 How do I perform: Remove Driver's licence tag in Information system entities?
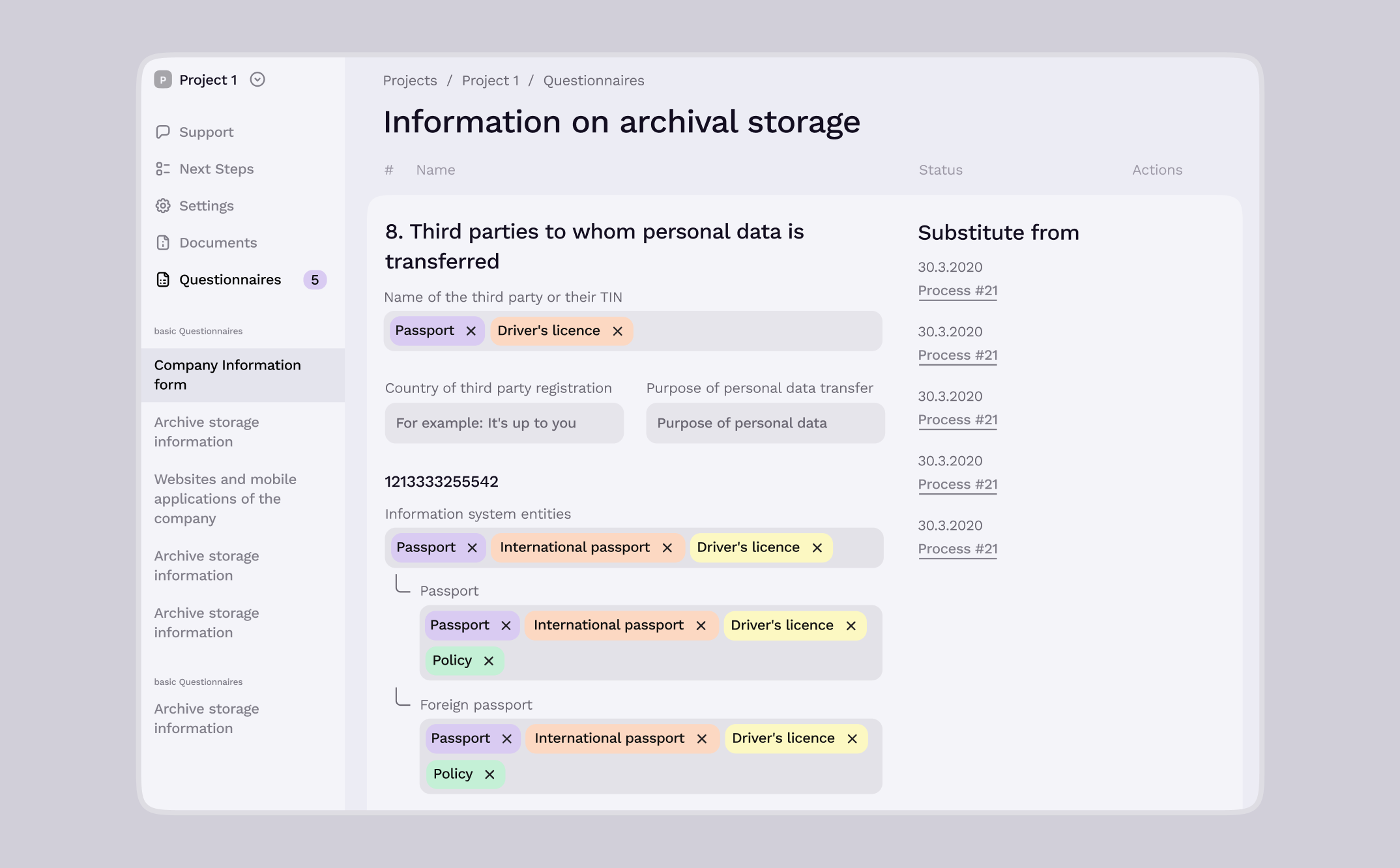(x=817, y=548)
